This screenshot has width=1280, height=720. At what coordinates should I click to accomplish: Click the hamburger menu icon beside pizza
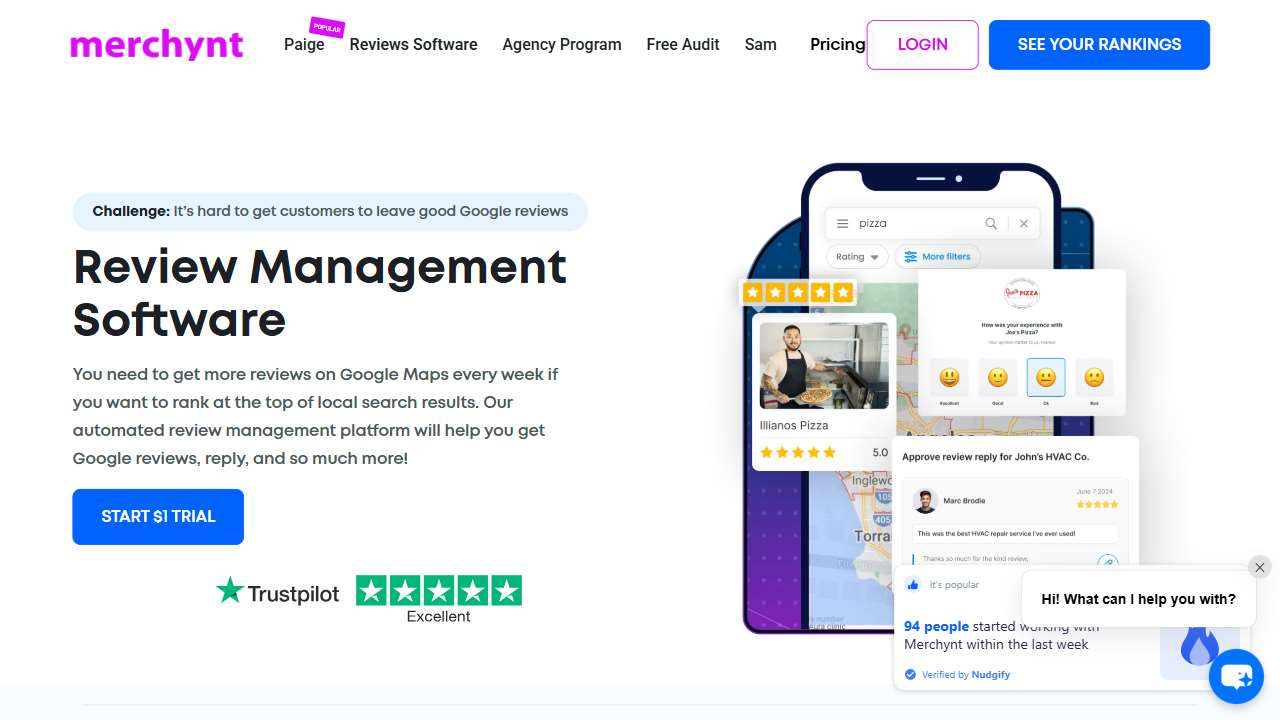(x=842, y=223)
